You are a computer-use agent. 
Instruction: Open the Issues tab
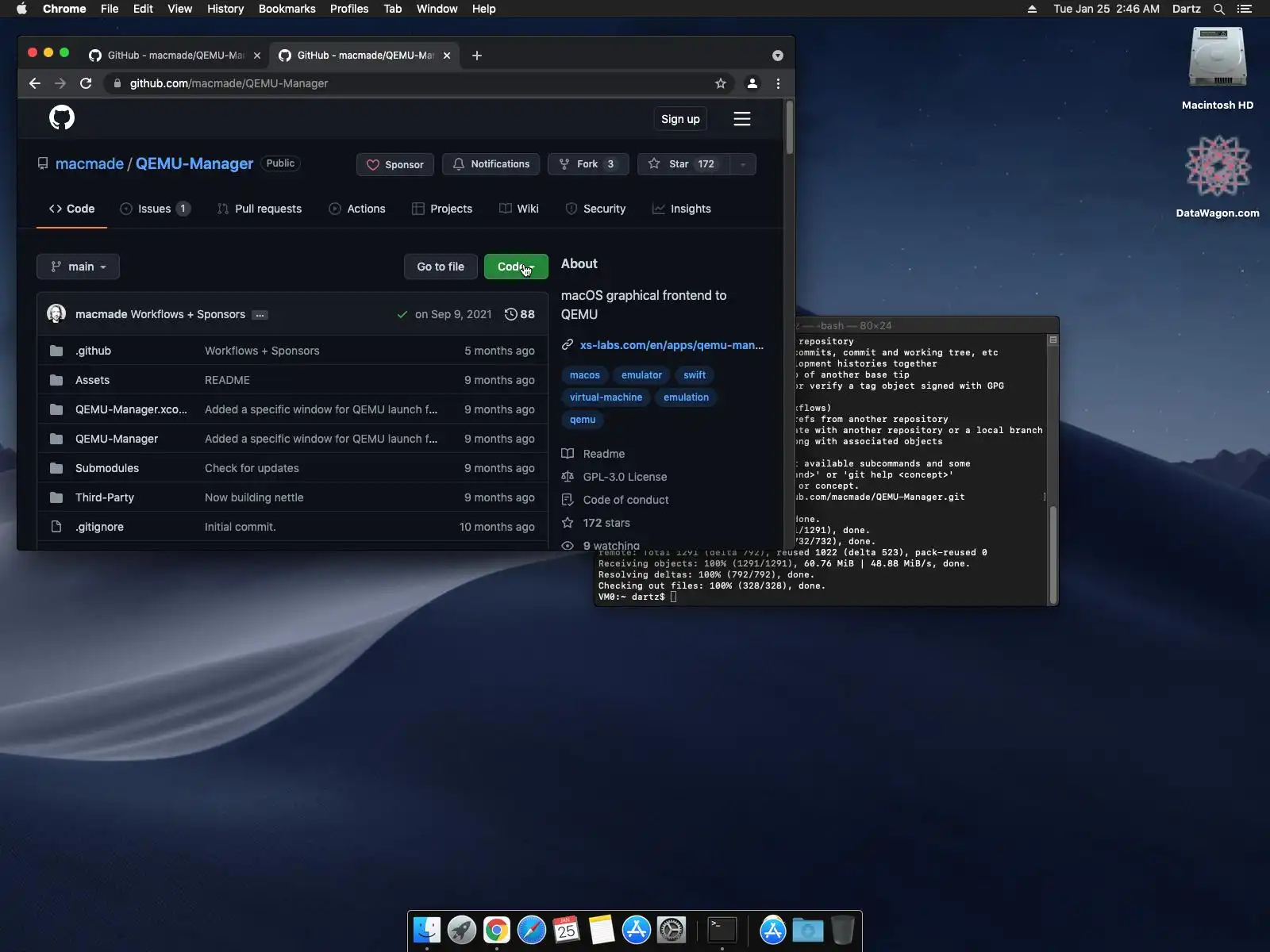[155, 209]
